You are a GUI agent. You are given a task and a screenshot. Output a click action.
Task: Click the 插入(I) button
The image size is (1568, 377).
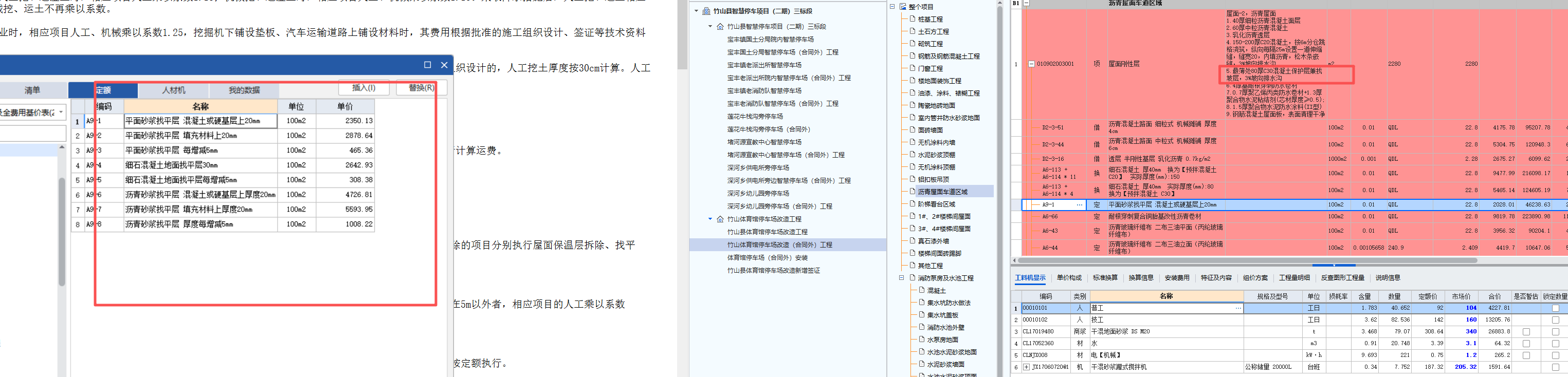click(x=364, y=88)
